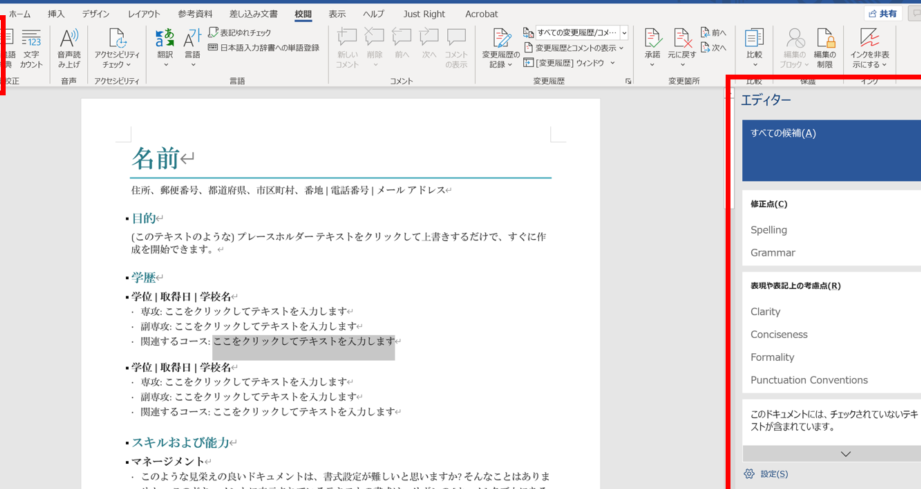
Task: Open the [変更履歴] ウィンドウ reviewing pane
Action: click(x=564, y=63)
